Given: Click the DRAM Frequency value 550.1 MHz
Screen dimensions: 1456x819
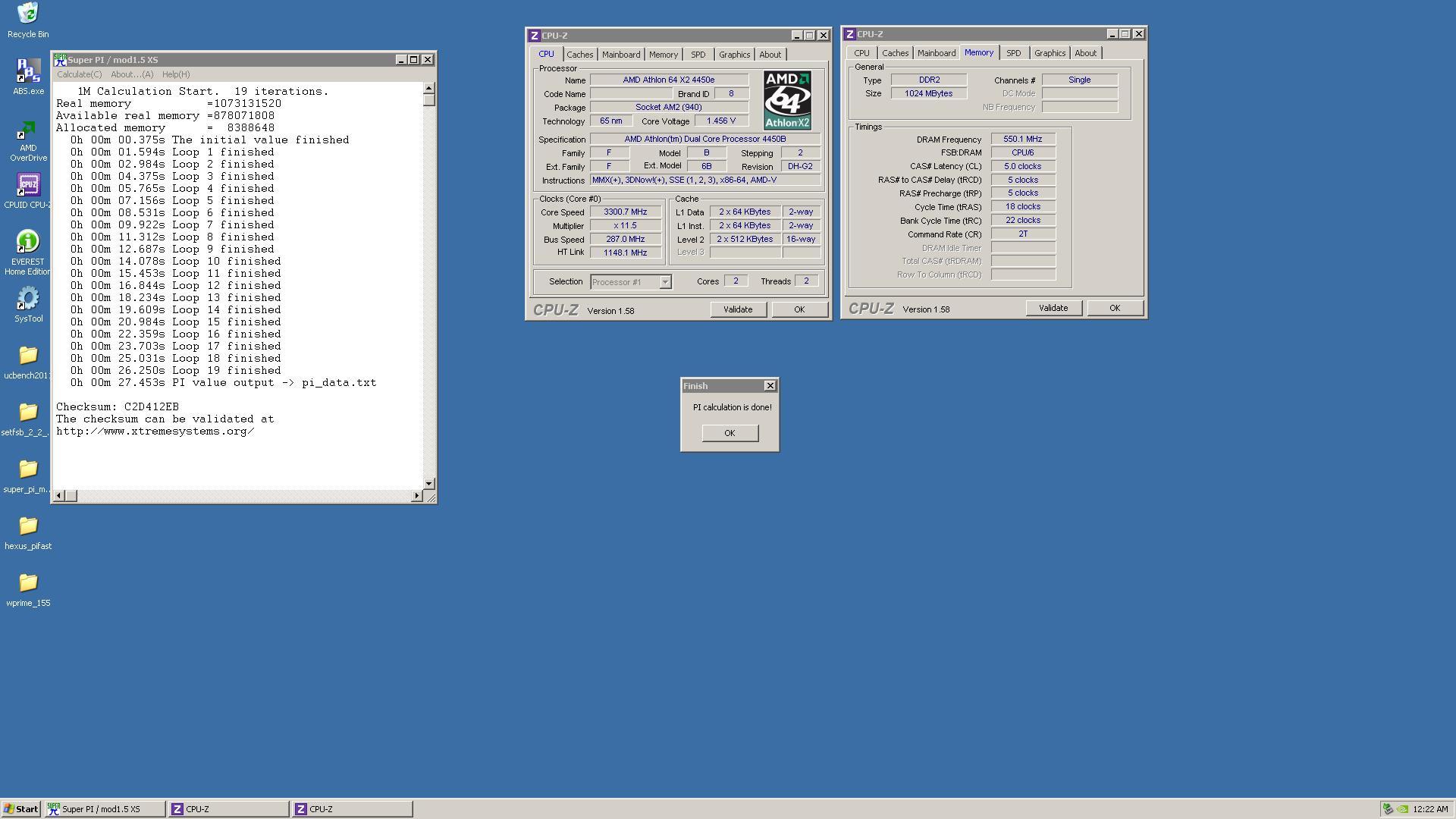Looking at the screenshot, I should click(1023, 140).
